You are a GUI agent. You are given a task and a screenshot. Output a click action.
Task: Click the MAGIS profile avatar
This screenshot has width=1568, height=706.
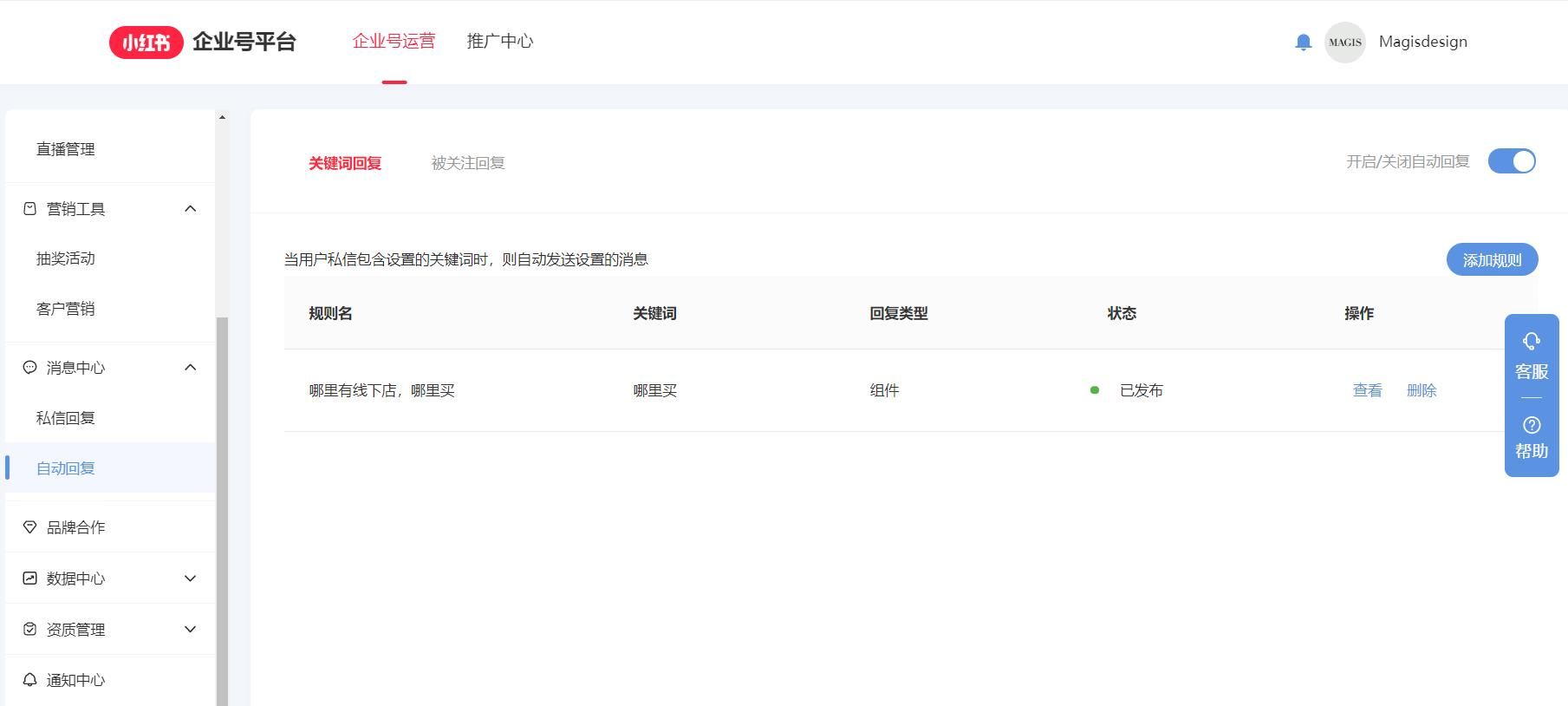pos(1345,42)
